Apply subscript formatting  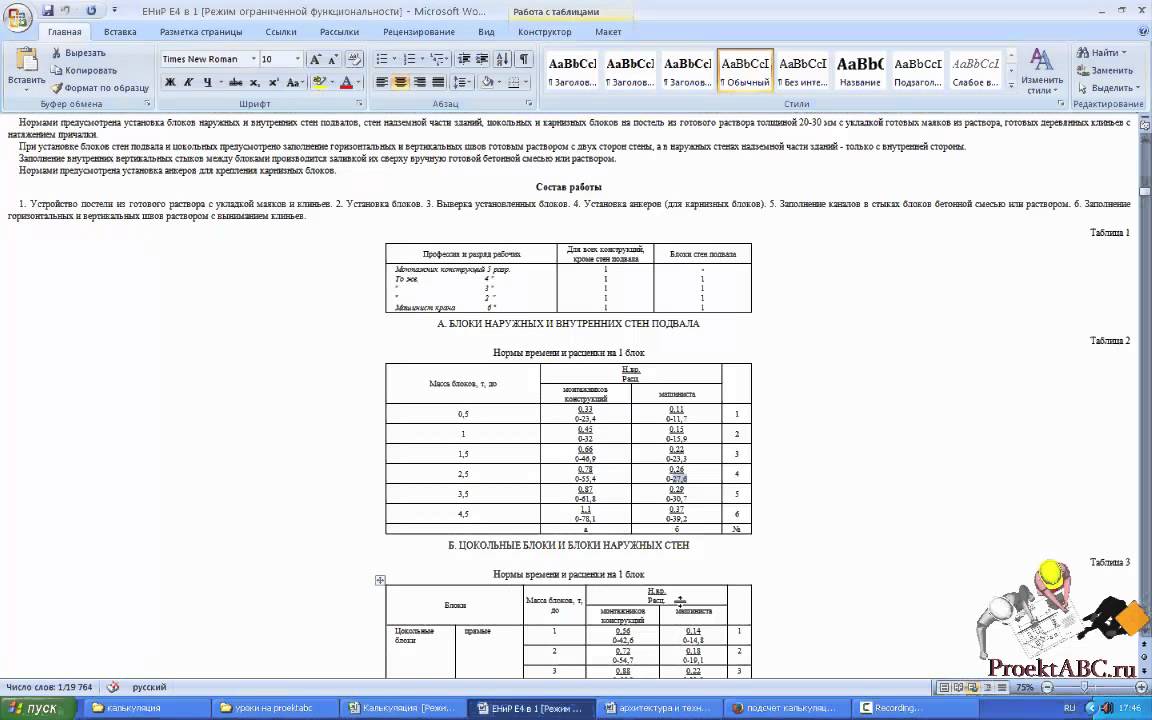tap(254, 82)
